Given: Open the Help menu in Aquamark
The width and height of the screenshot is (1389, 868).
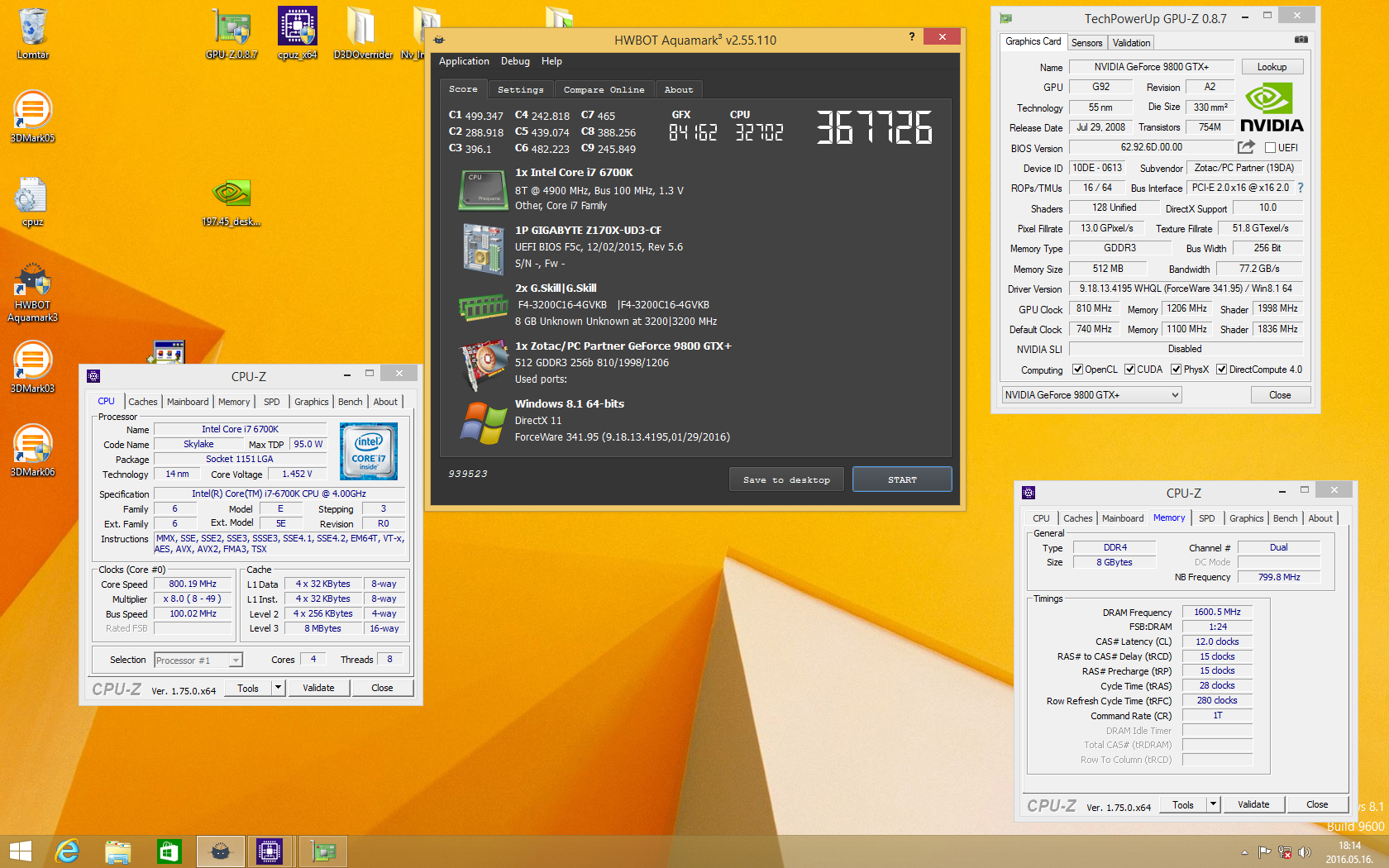Looking at the screenshot, I should [x=551, y=61].
